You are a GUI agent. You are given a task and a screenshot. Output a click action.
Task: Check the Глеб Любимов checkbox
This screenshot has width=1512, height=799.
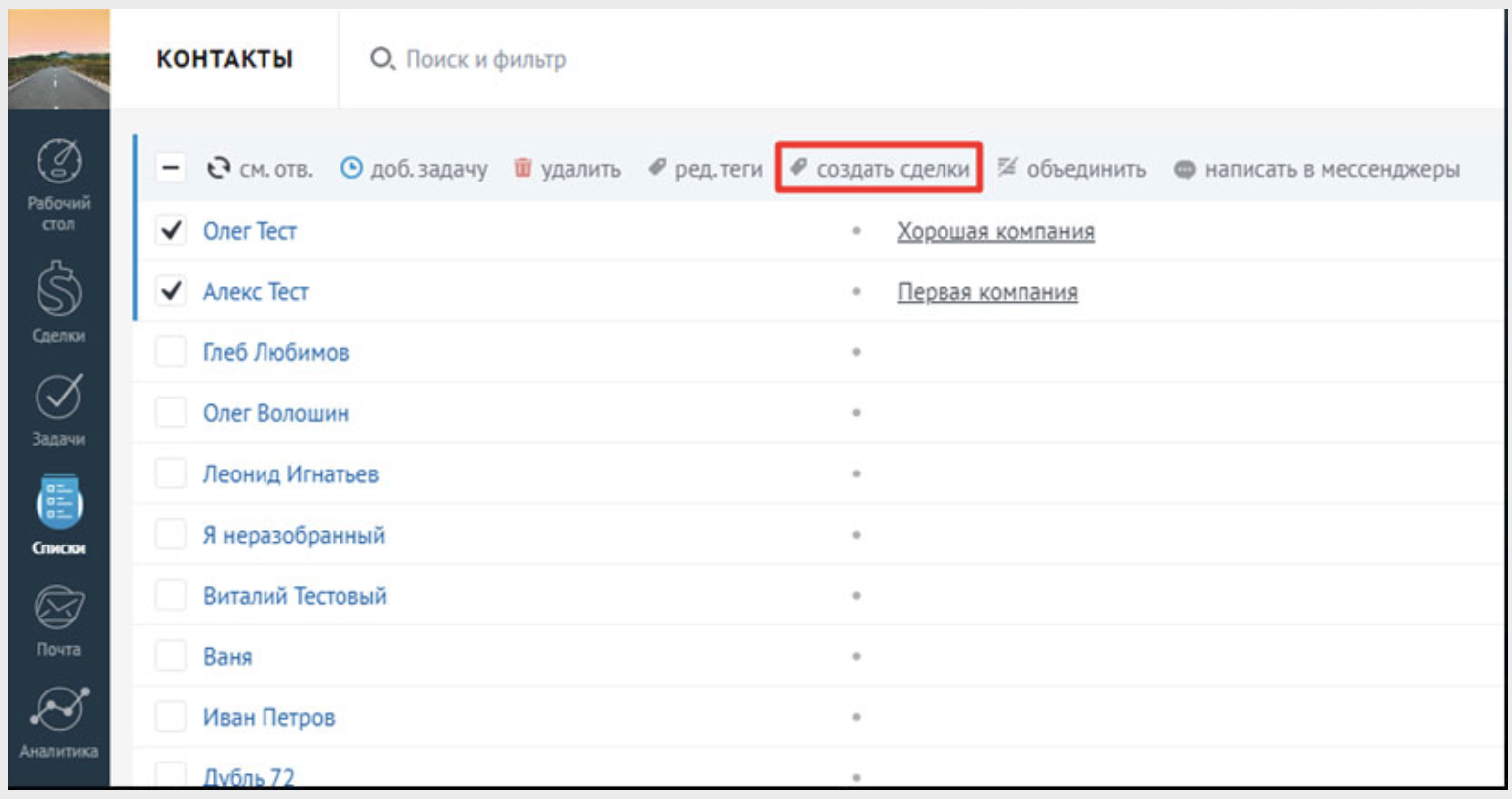[171, 352]
